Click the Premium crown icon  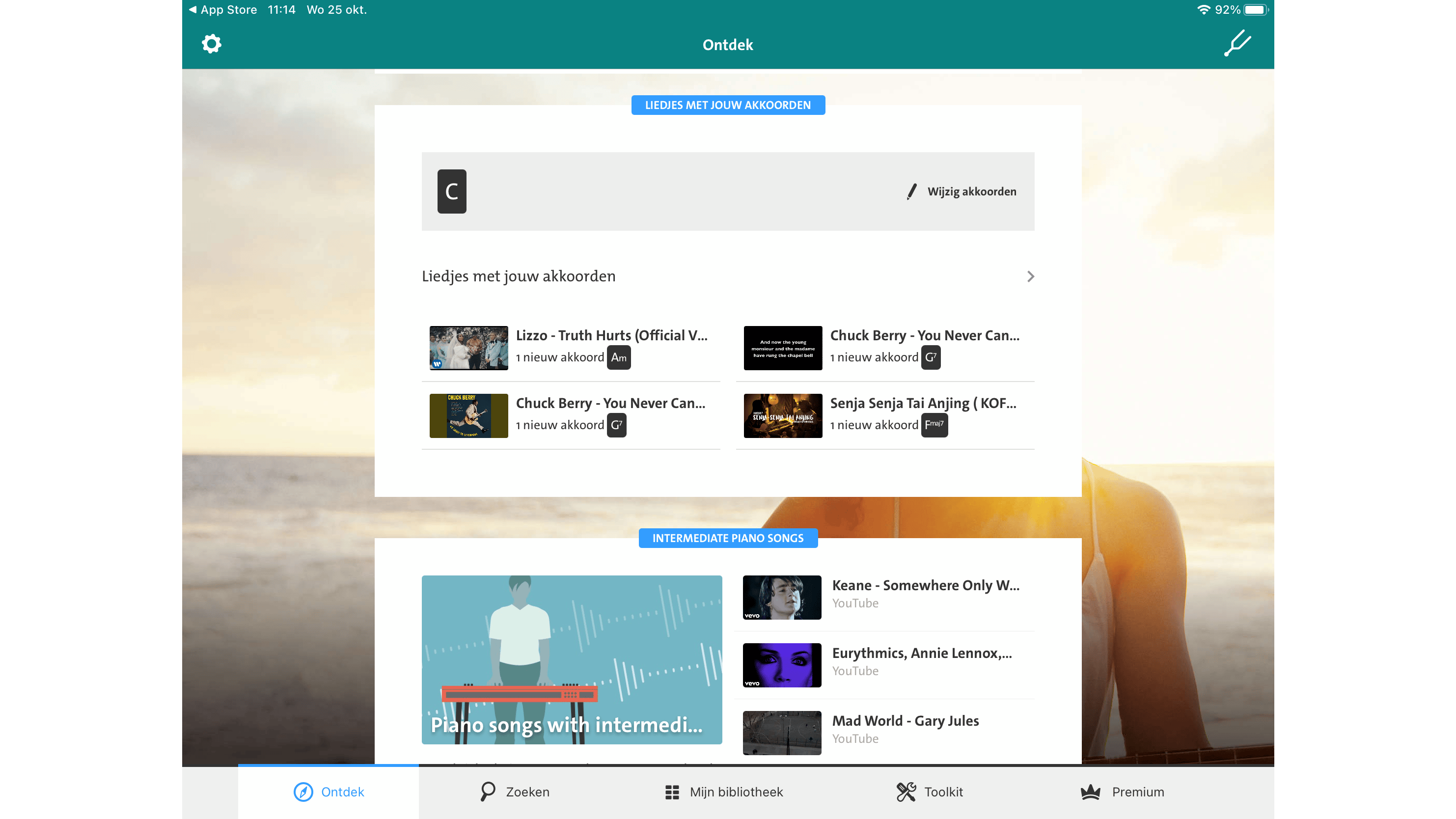1090,792
